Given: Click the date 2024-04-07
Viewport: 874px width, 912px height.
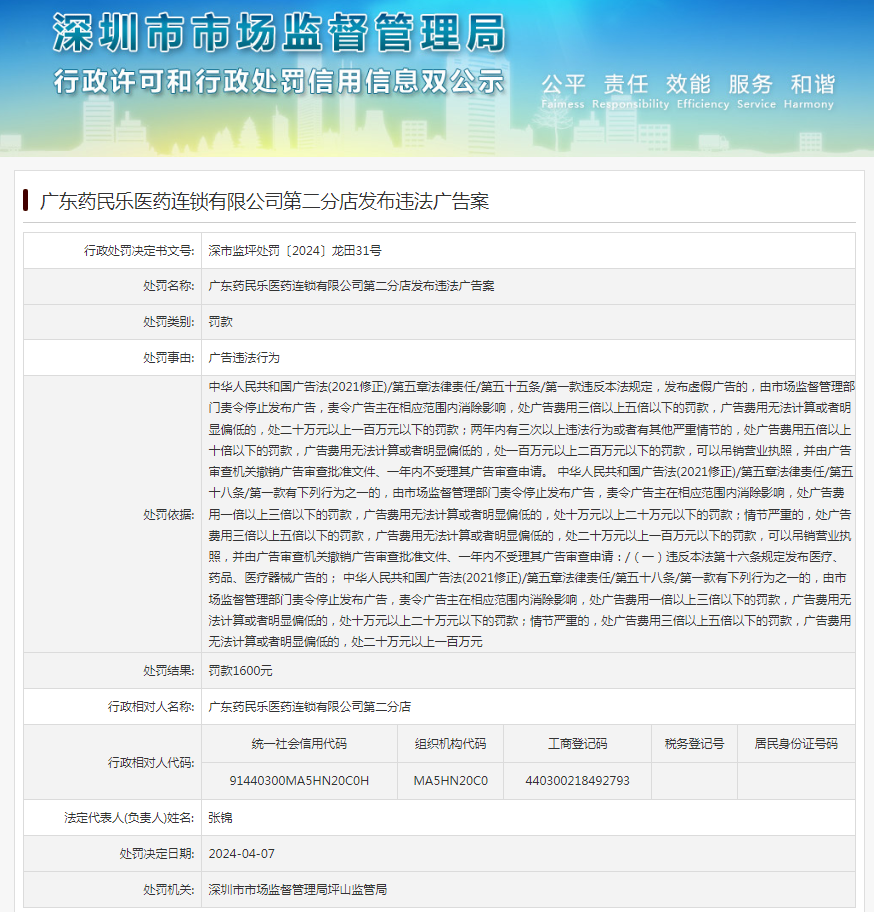Looking at the screenshot, I should (241, 853).
